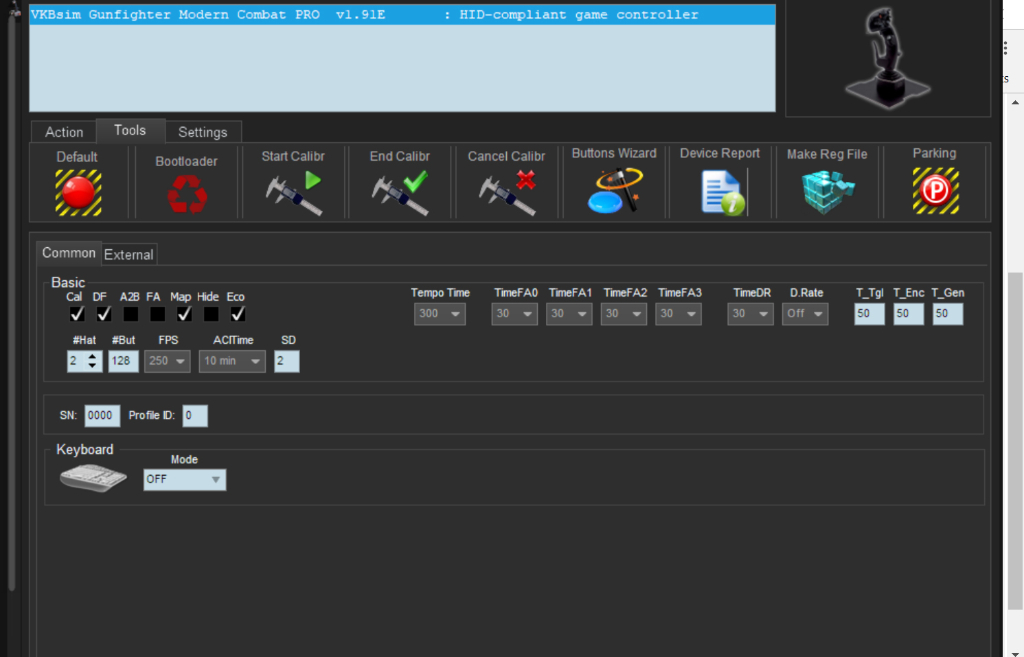Select the VKBsim Gunfighter device row
The image size is (1024, 657).
point(402,15)
